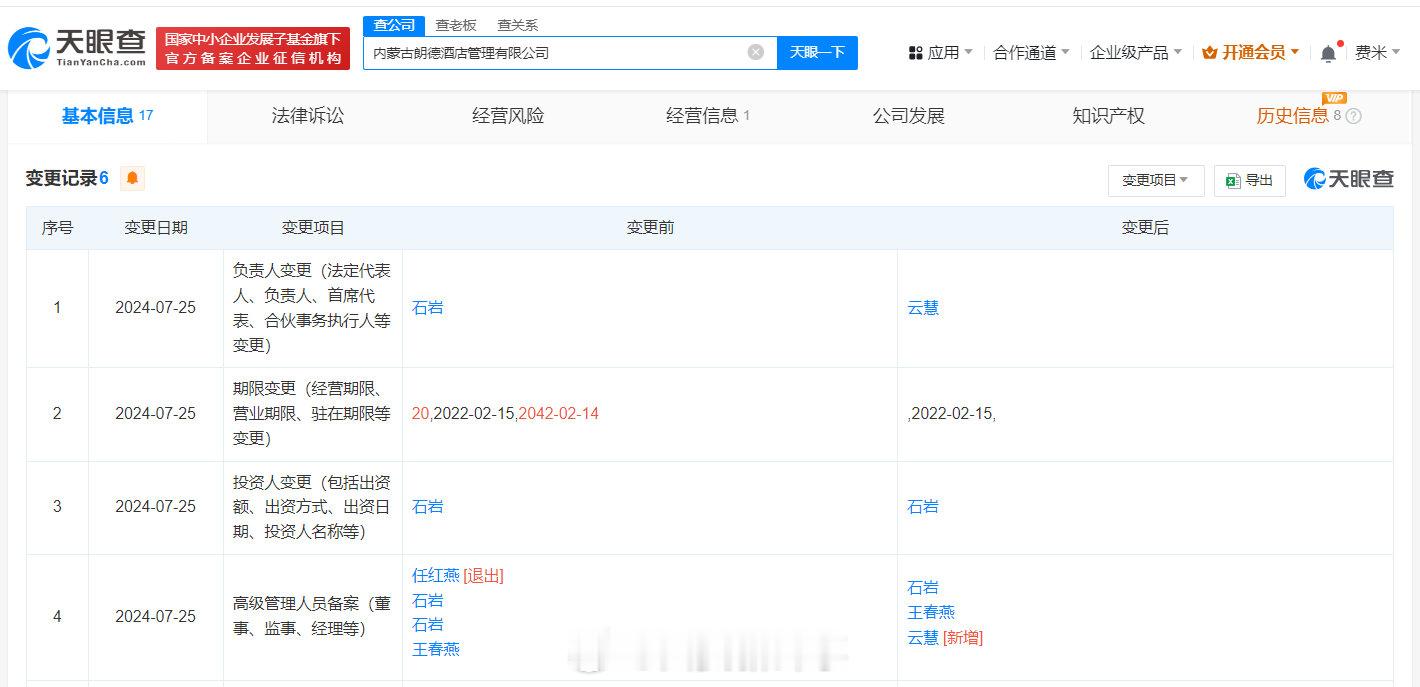Click the 变更后 column header
Viewport: 1420px width, 687px height.
(x=1145, y=228)
